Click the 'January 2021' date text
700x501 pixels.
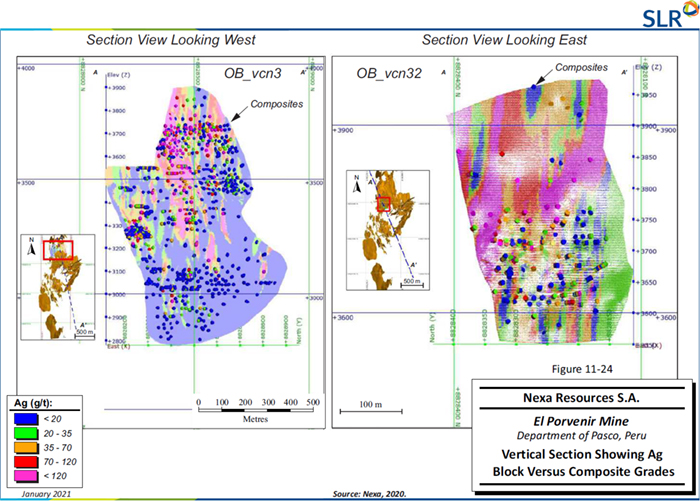46,494
